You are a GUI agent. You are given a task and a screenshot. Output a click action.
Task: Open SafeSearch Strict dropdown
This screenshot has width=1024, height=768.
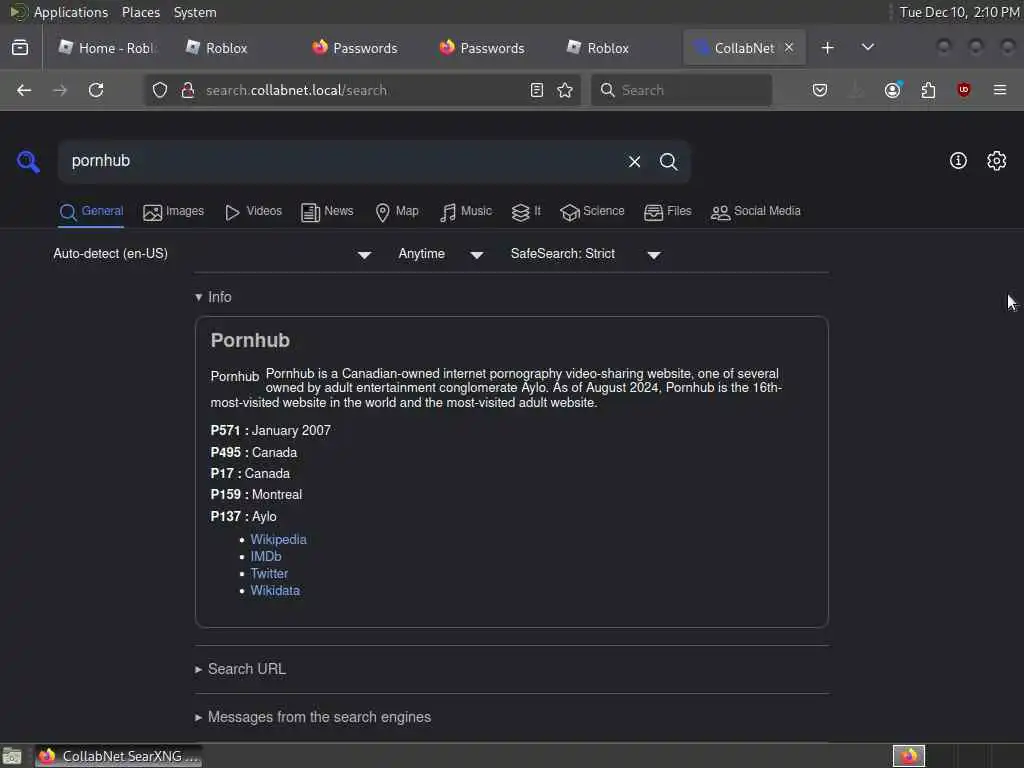coord(586,254)
